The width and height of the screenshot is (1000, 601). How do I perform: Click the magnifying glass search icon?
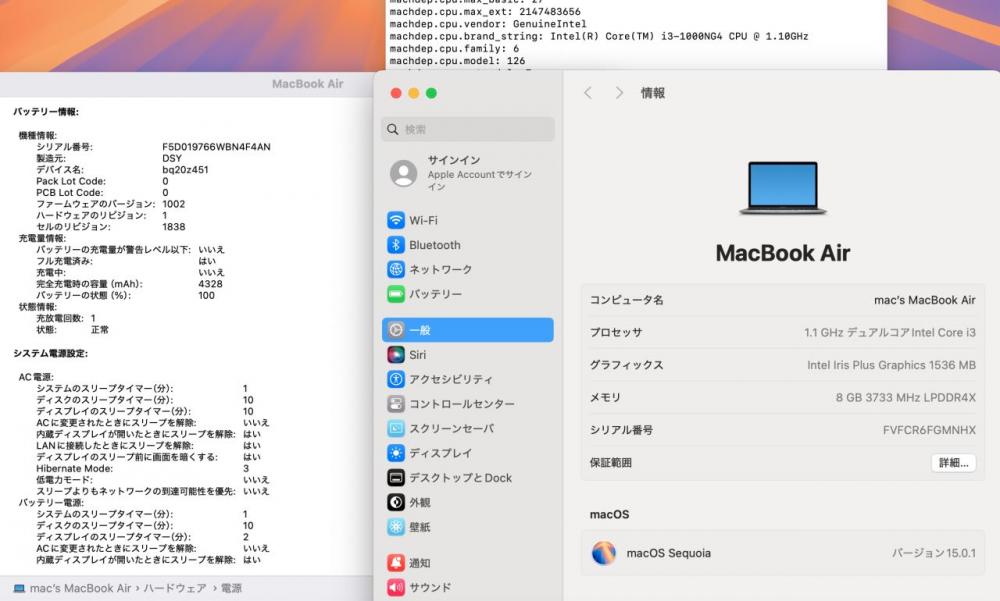[x=393, y=130]
